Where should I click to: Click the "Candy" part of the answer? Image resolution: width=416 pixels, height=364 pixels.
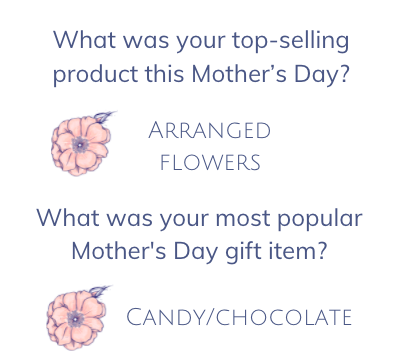point(165,317)
